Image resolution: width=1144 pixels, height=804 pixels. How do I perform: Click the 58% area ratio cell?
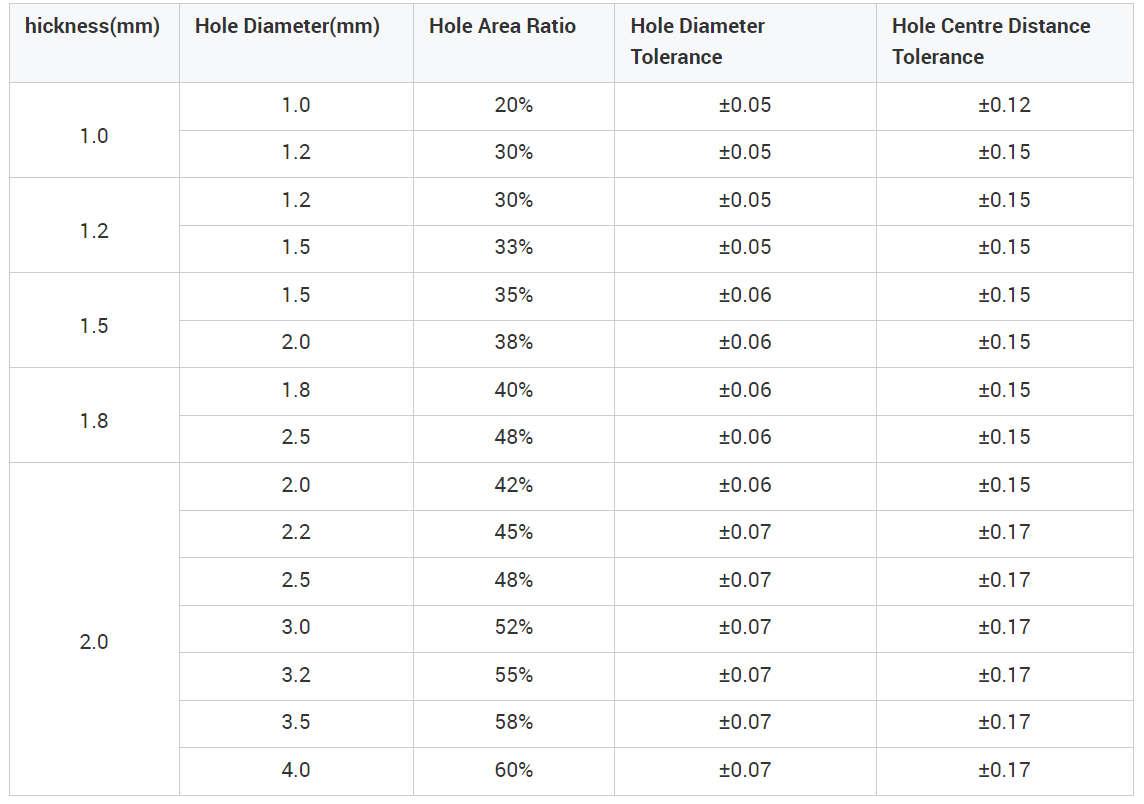pyautogui.click(x=514, y=724)
